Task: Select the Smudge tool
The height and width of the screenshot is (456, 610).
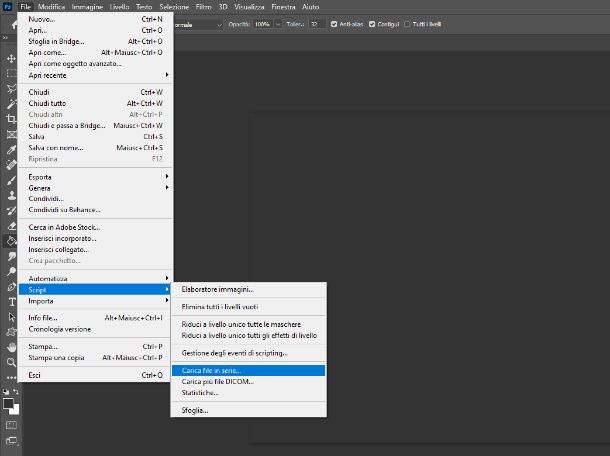Action: [11, 256]
